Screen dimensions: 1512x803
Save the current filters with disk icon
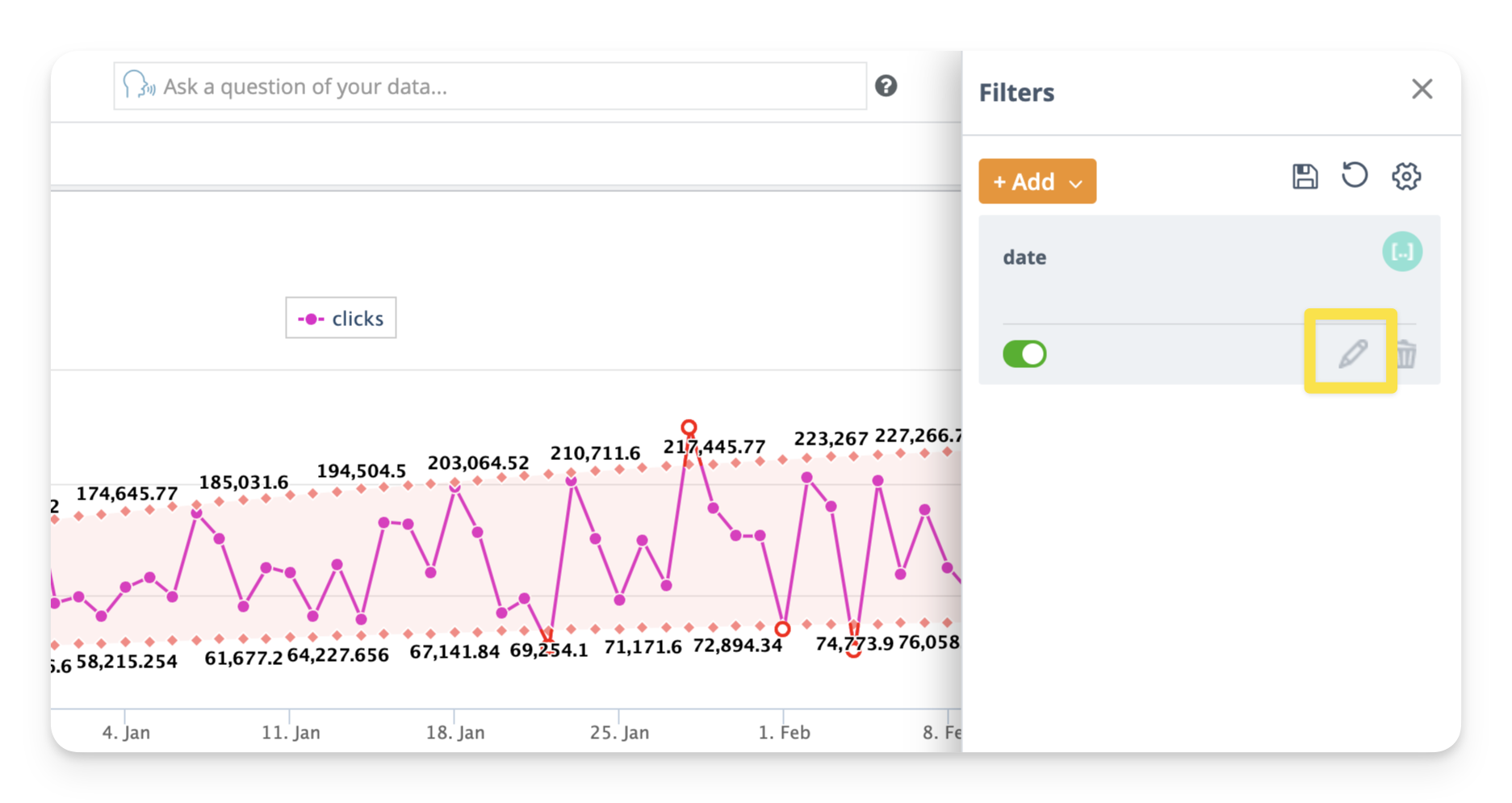[1305, 177]
